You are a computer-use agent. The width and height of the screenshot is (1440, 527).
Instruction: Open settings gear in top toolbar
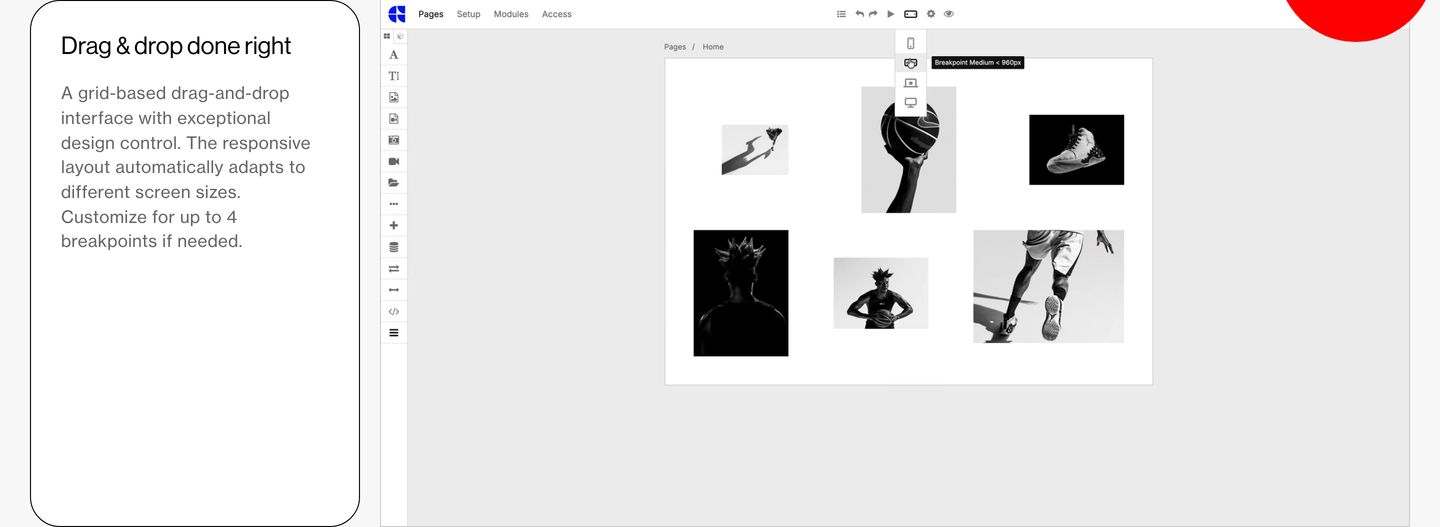931,14
